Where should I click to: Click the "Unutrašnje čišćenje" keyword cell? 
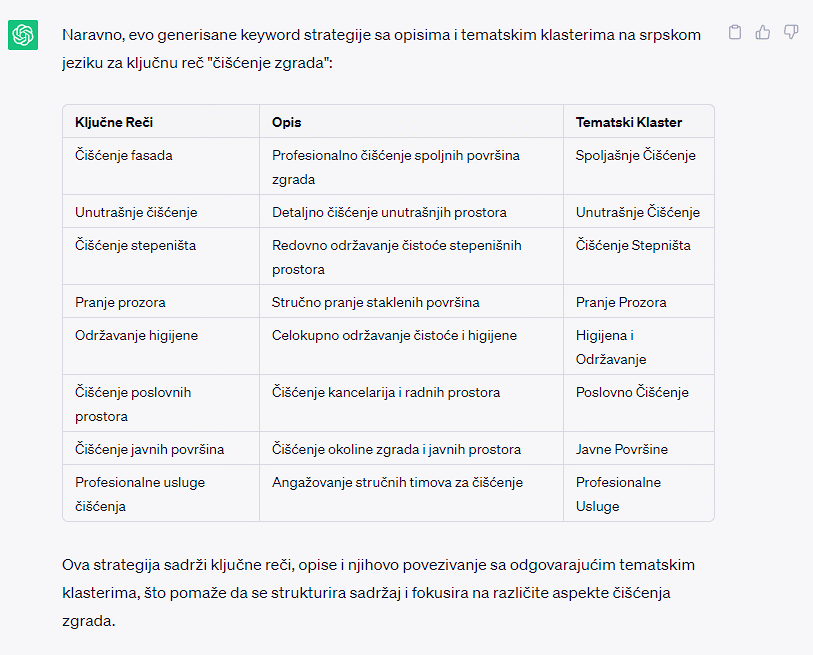point(136,212)
